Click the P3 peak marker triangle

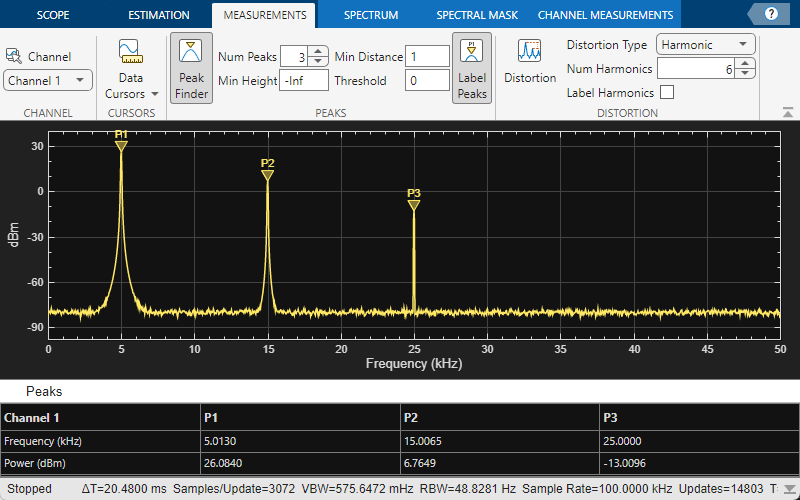[414, 205]
